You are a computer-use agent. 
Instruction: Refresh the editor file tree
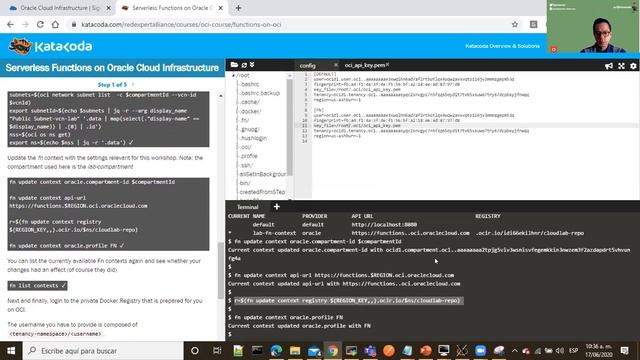(x=244, y=65)
